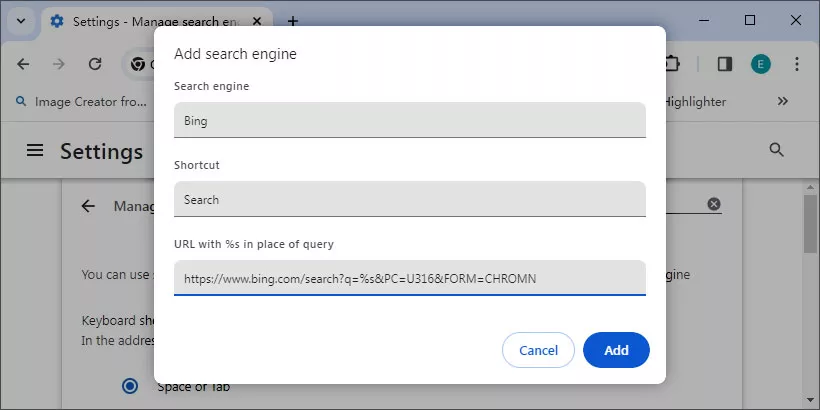Screen dimensions: 820x410
Task: Open the tab search dropdown arrow
Action: [x=21, y=21]
